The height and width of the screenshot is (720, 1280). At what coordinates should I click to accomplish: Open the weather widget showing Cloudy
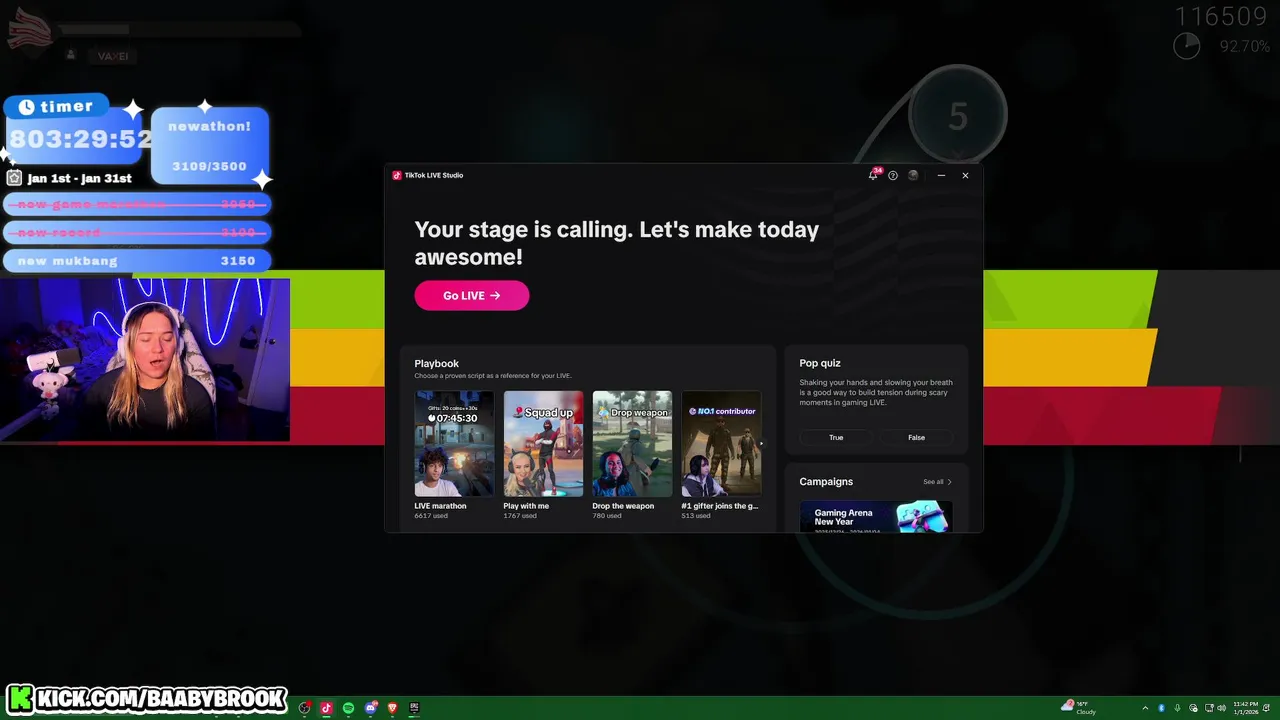click(x=1079, y=708)
